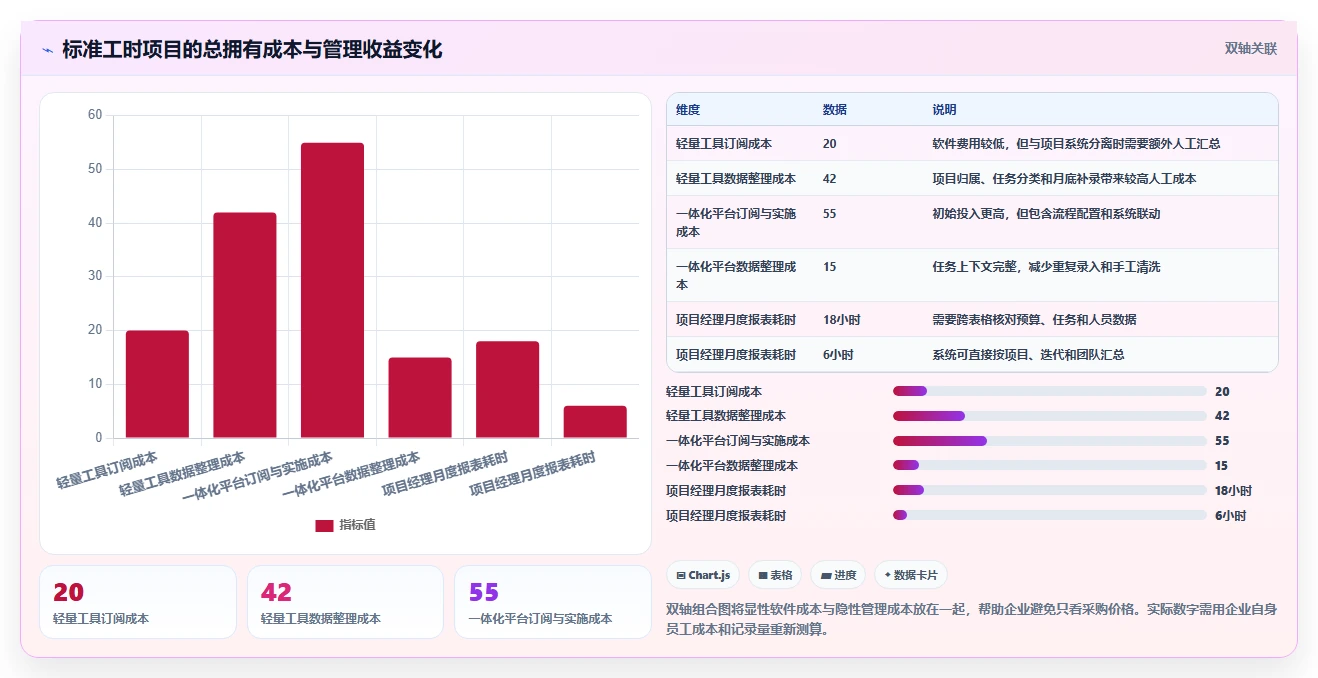1318x678 pixels.
Task: Click the progress bar showing value 20
Action: point(1050,391)
